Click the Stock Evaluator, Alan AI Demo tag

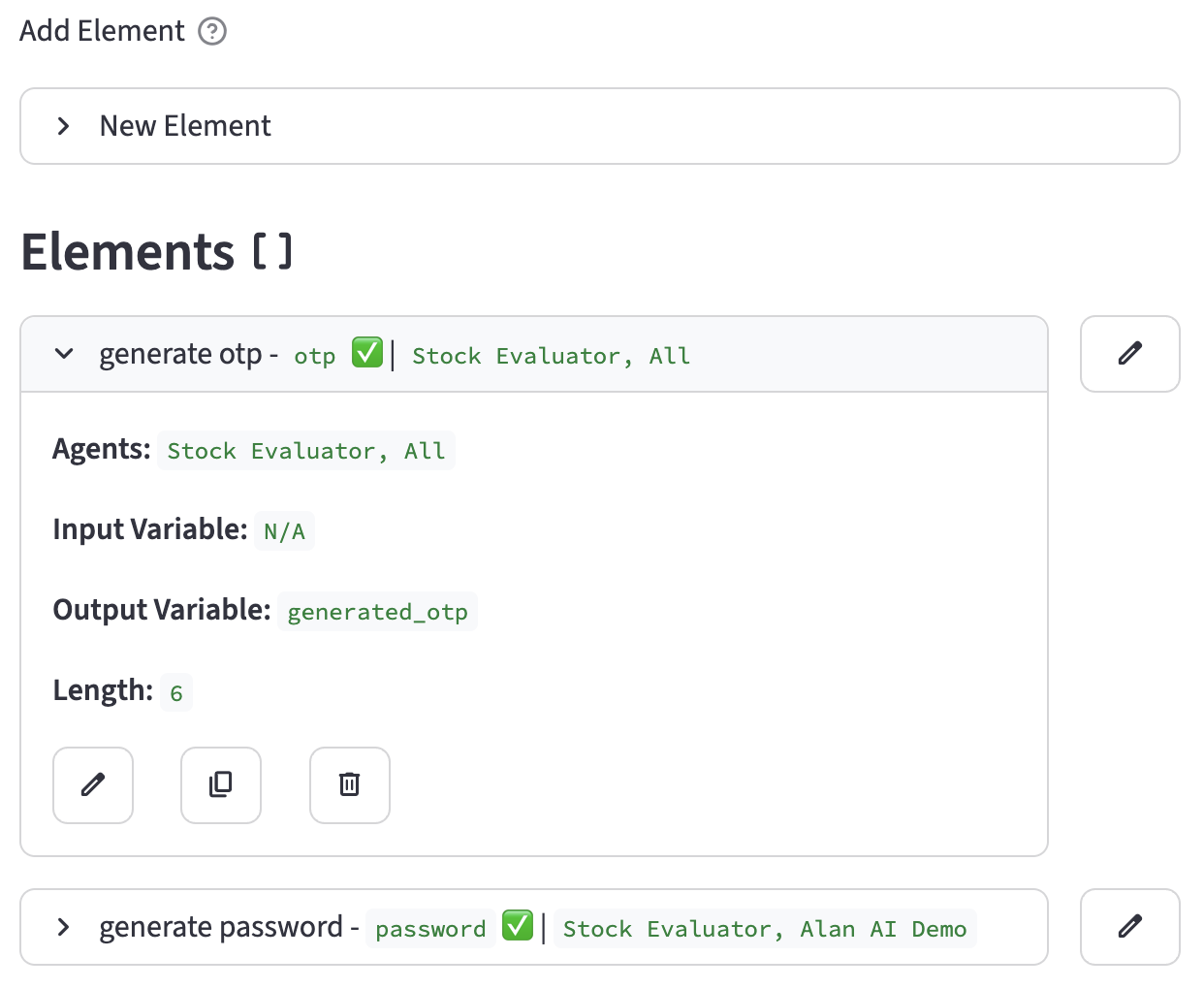(764, 929)
